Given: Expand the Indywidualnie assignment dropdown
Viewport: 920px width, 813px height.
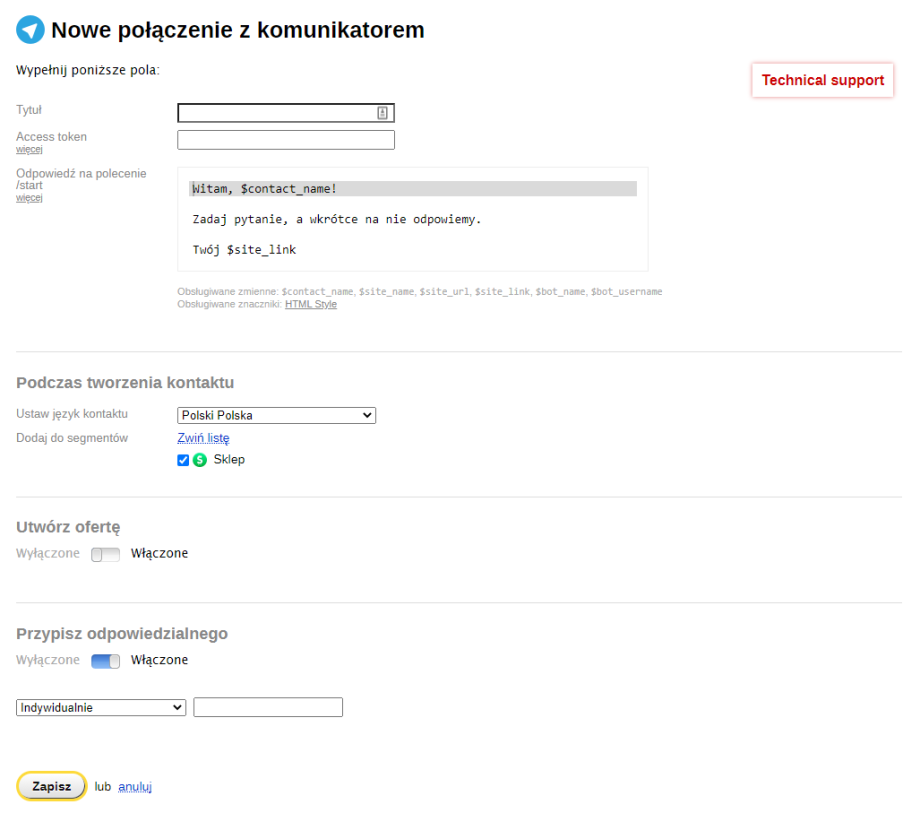Looking at the screenshot, I should [101, 707].
